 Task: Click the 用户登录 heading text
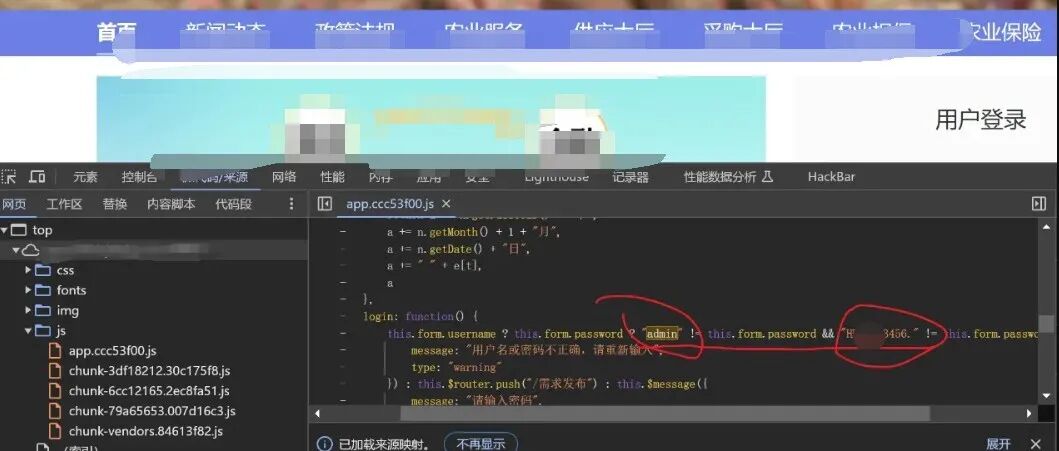pos(981,120)
